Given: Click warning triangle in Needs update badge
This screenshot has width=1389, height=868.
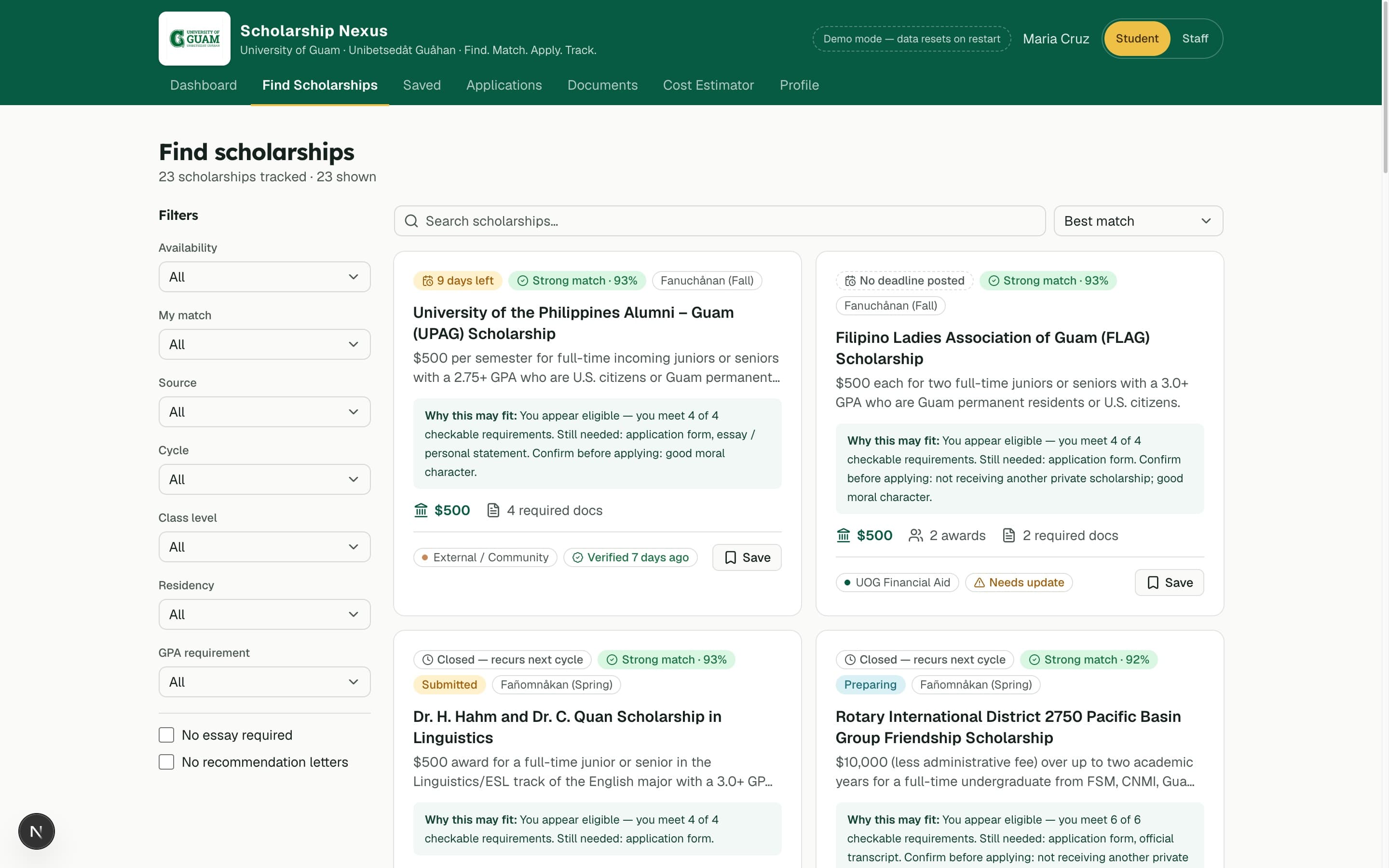Looking at the screenshot, I should (x=979, y=583).
